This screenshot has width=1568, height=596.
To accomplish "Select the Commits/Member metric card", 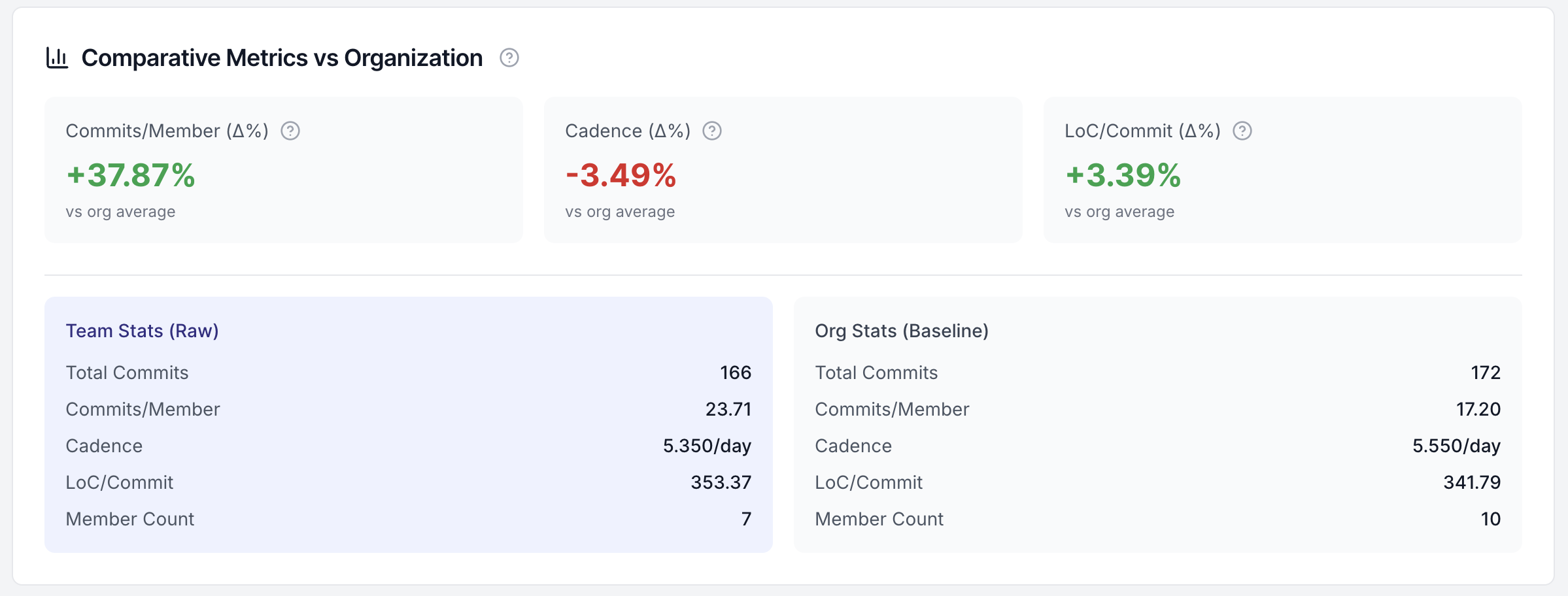I will click(284, 169).
